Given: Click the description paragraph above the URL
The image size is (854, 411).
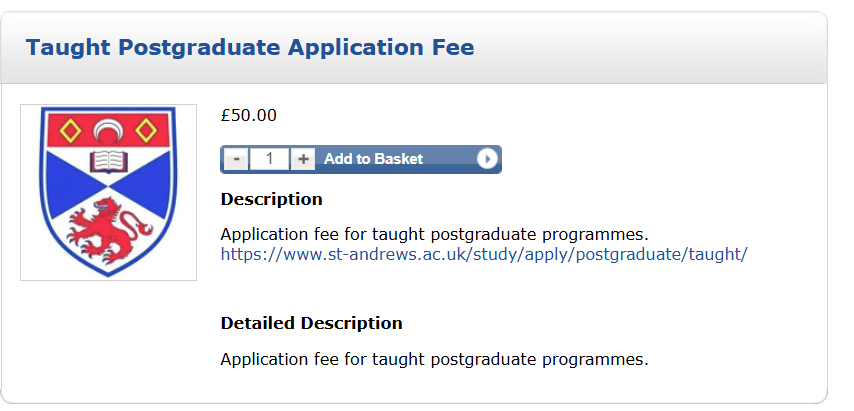Looking at the screenshot, I should (x=434, y=234).
